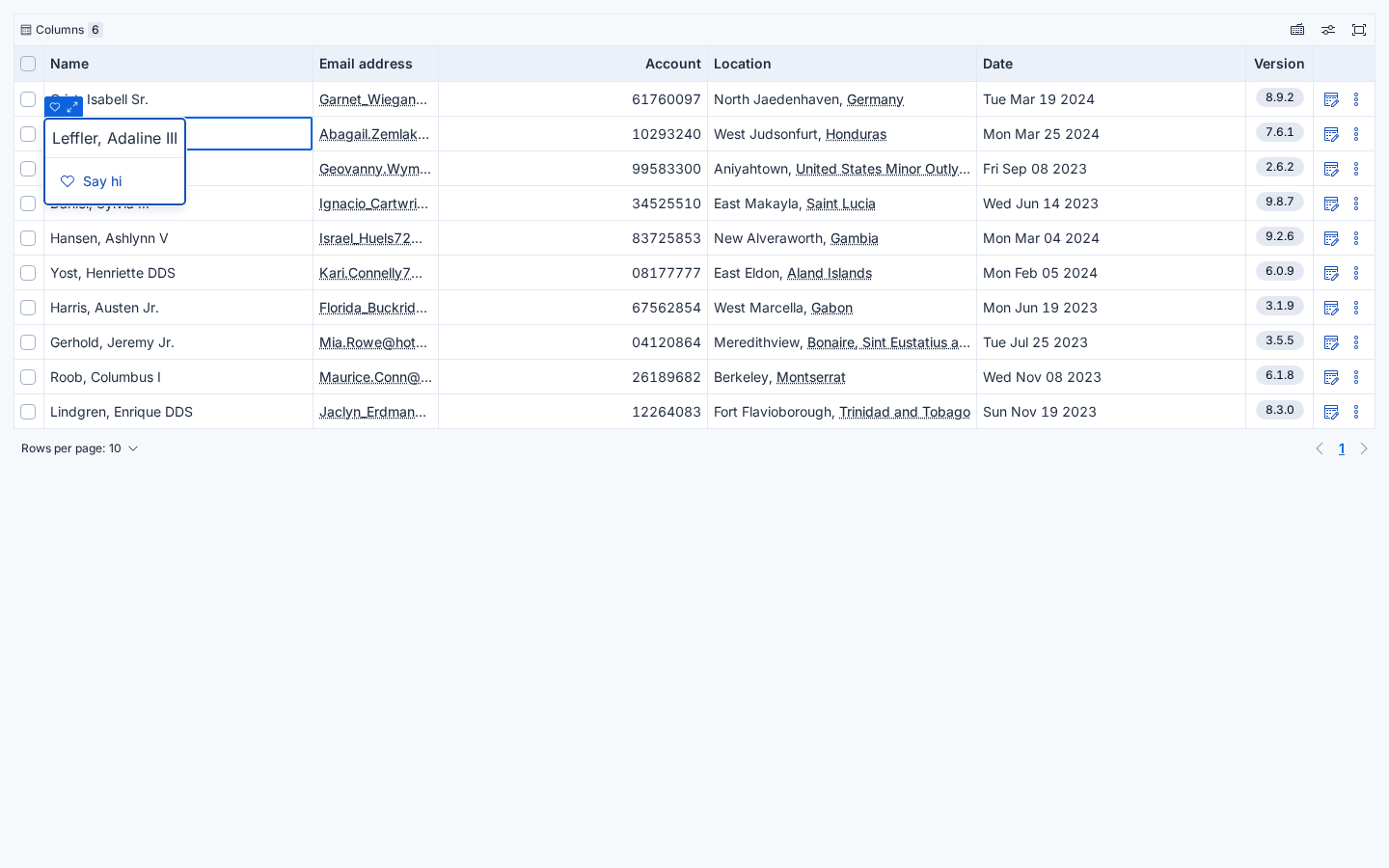Viewport: 1389px width, 868px height.
Task: Open more actions for version 9.8.7 row
Action: click(x=1356, y=203)
